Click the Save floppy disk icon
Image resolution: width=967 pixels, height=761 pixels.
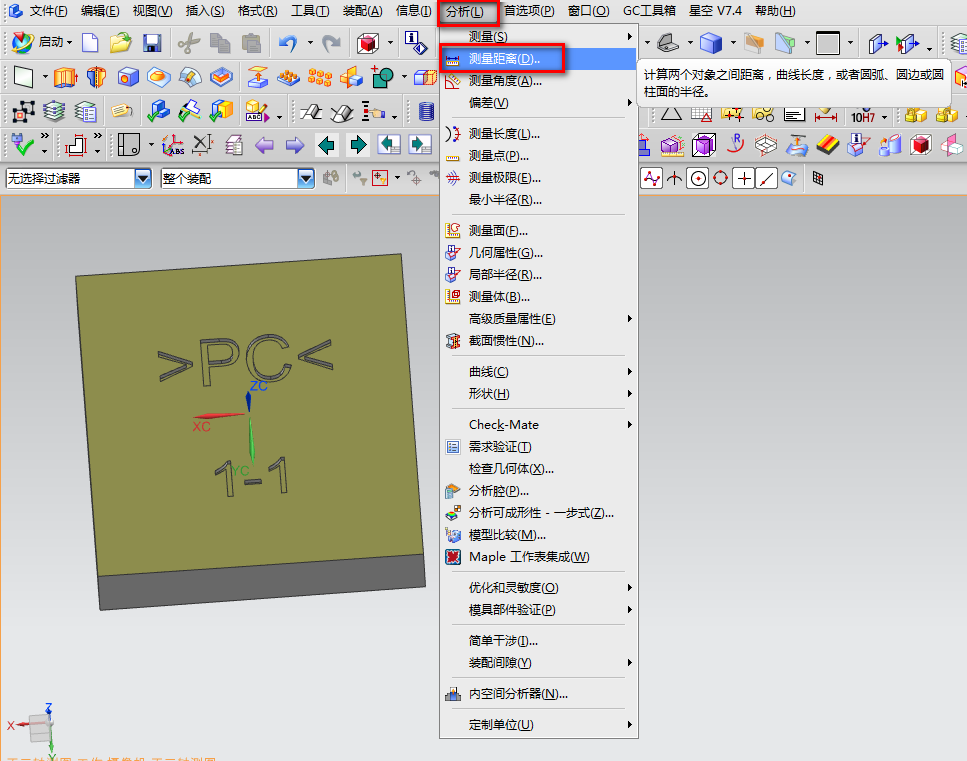152,43
